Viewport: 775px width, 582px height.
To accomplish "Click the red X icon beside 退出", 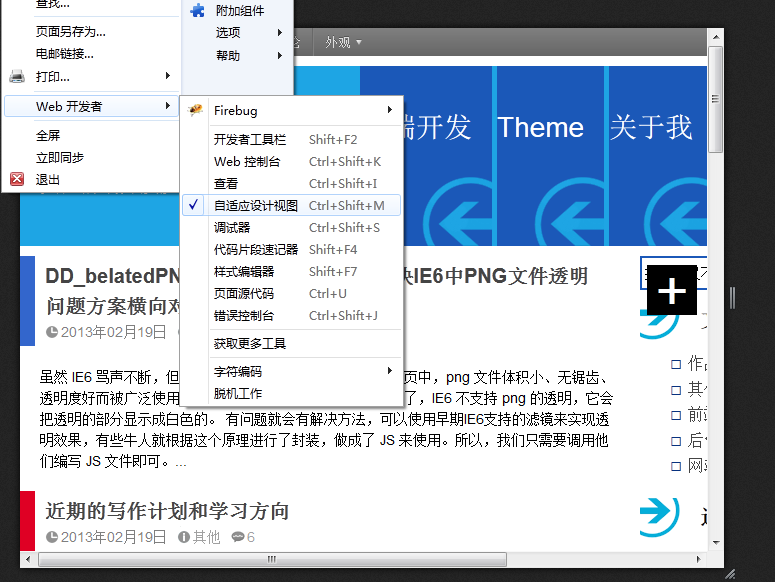I will (17, 180).
